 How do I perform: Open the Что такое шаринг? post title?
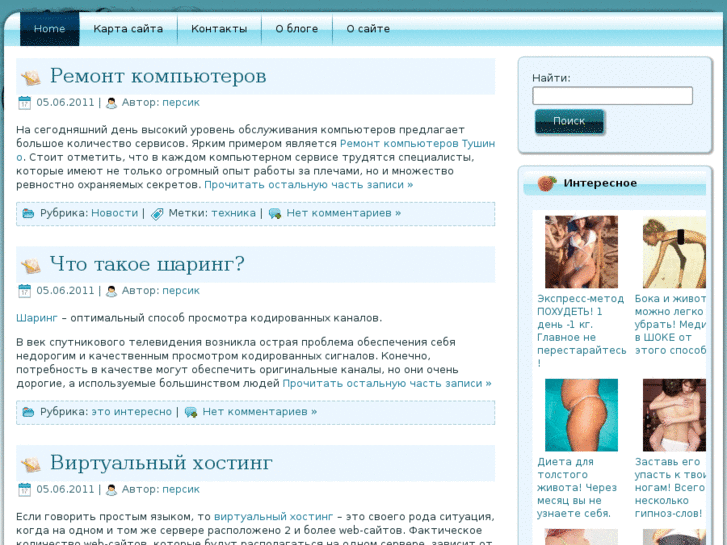coord(147,264)
